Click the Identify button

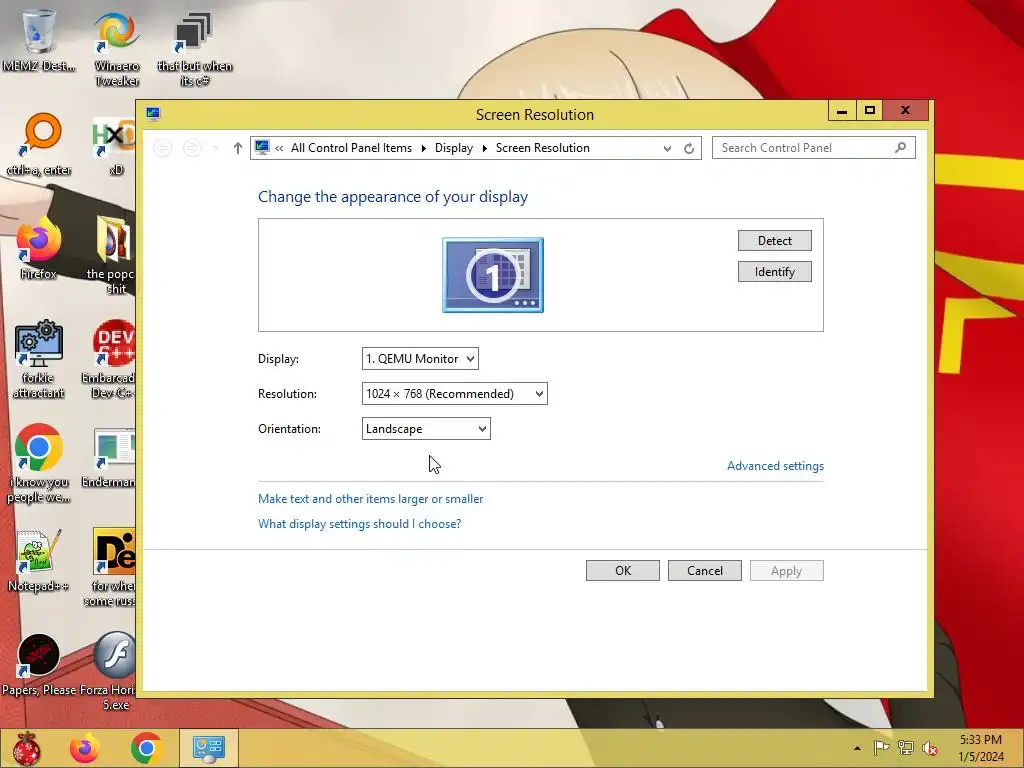[775, 272]
